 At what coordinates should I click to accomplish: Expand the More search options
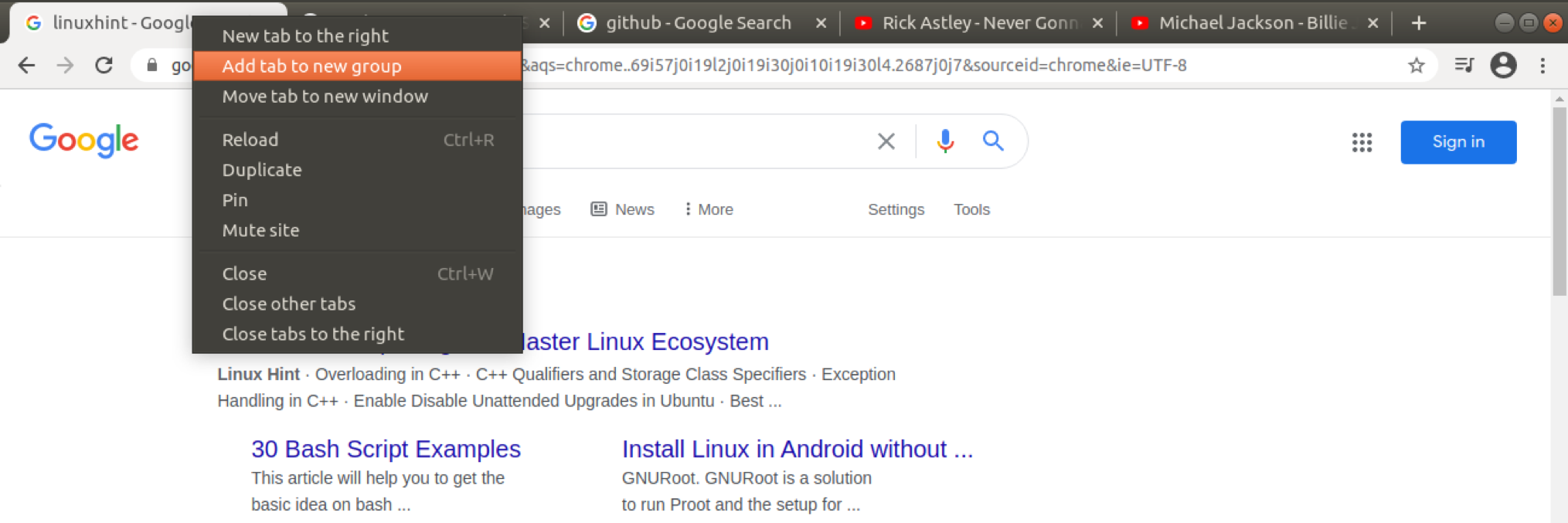(x=708, y=209)
